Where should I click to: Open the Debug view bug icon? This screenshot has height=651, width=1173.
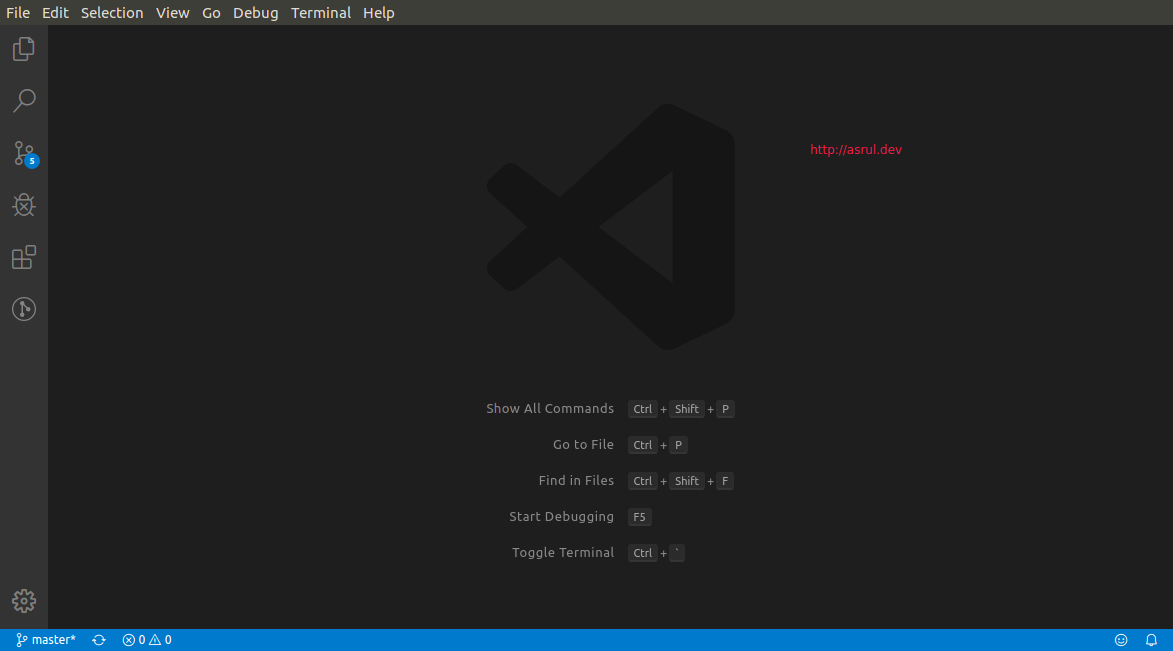coord(24,205)
